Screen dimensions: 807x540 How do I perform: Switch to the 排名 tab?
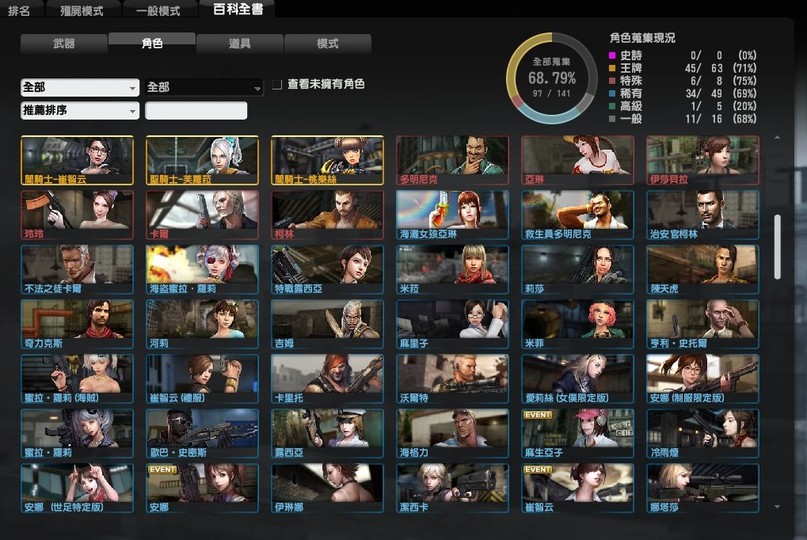(21, 10)
